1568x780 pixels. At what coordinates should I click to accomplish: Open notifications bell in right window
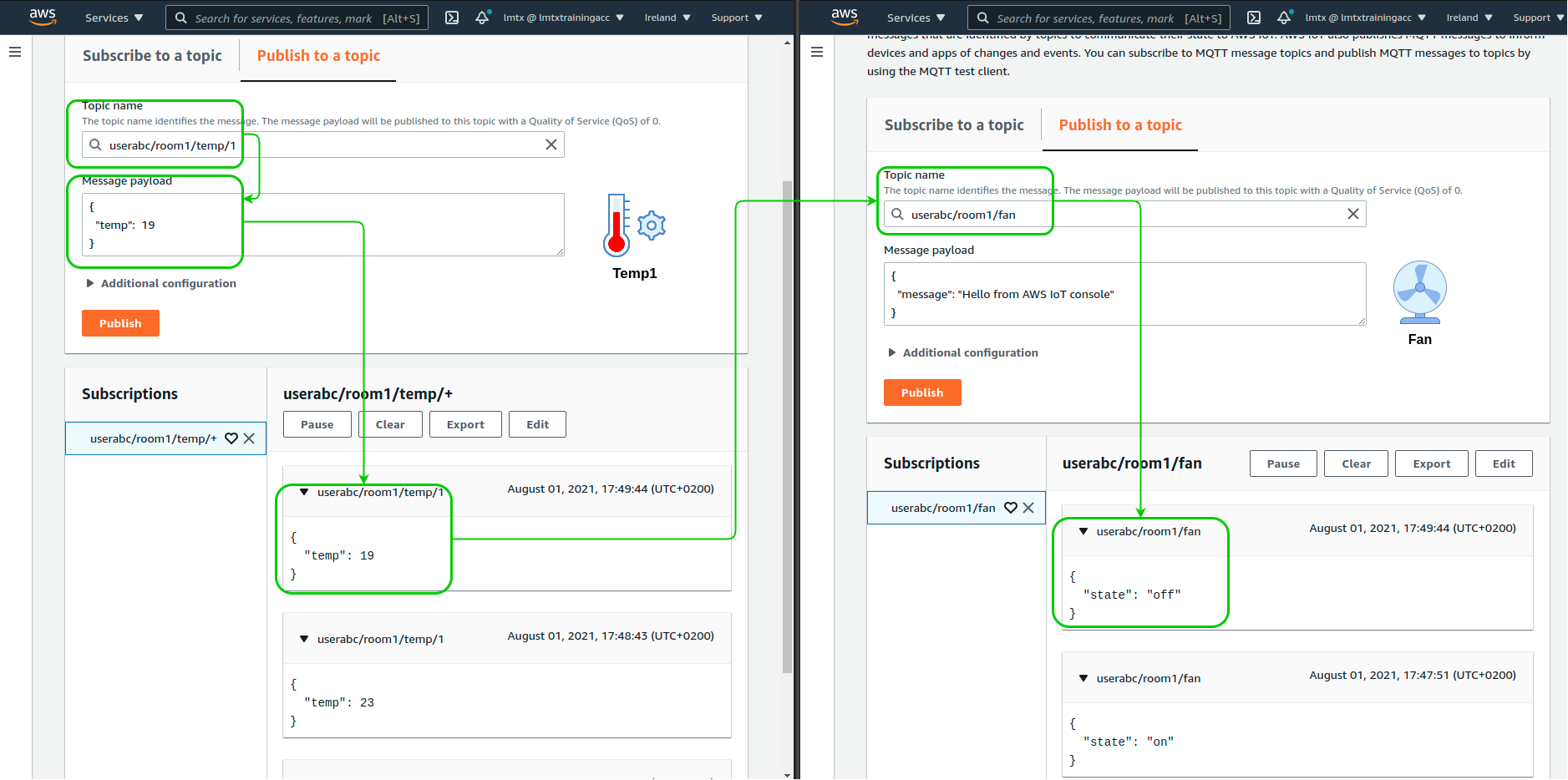click(x=1284, y=18)
